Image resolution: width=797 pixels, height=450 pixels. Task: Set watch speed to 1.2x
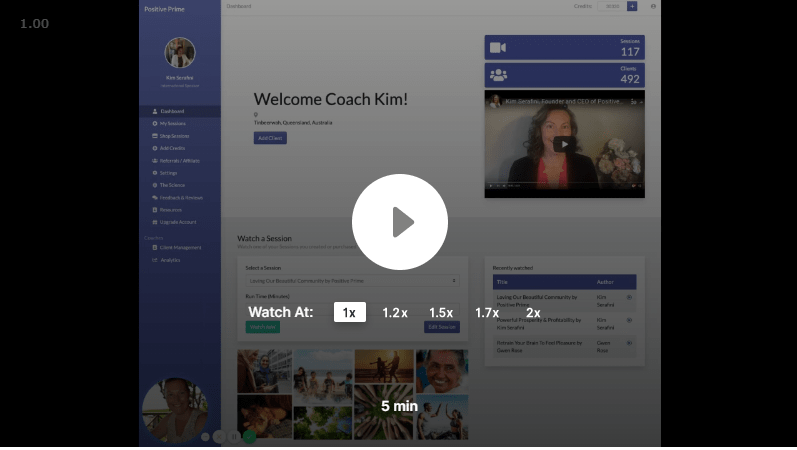pos(395,313)
